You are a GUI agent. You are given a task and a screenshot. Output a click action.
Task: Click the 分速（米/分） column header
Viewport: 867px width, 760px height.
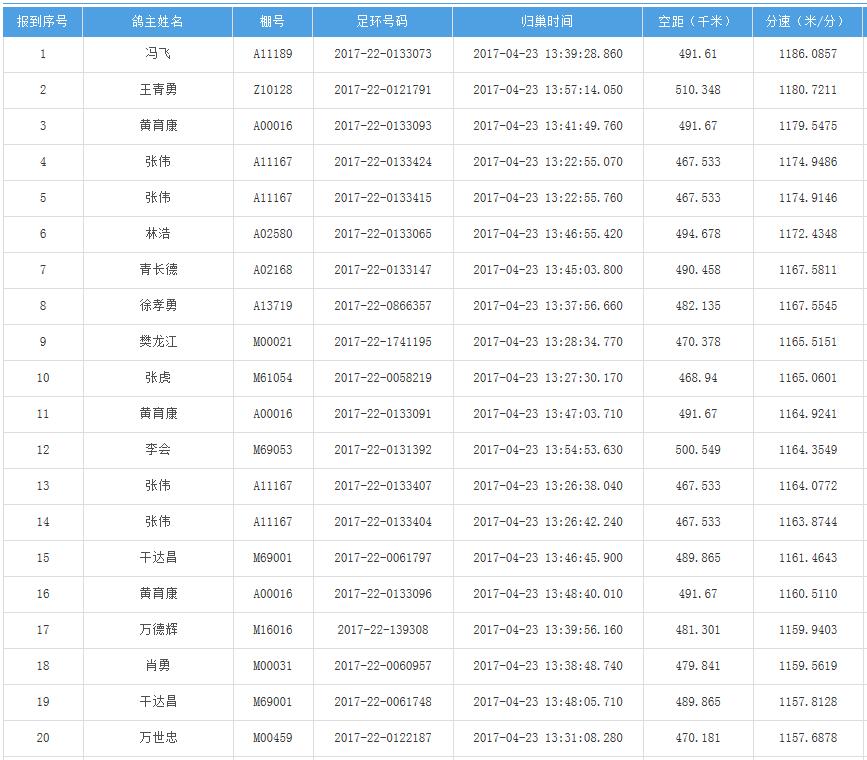click(807, 21)
